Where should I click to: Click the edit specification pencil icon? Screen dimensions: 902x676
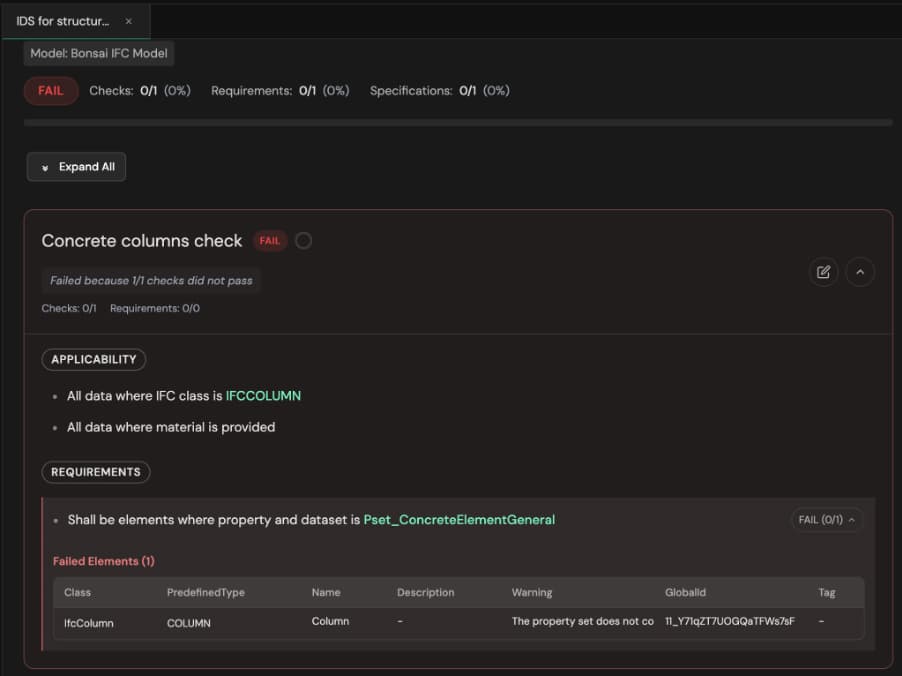coord(823,272)
